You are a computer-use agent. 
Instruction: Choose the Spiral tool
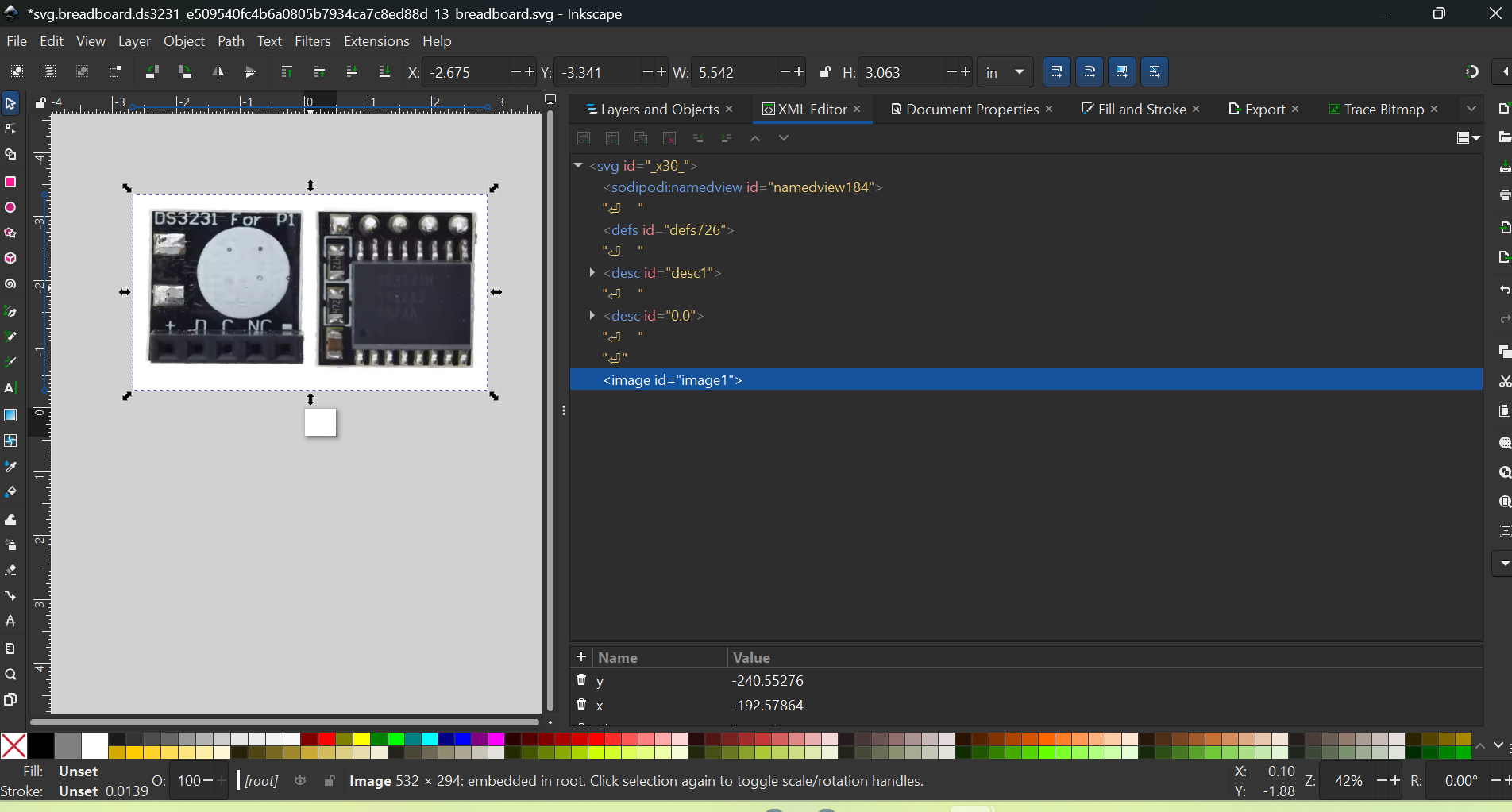[10, 284]
